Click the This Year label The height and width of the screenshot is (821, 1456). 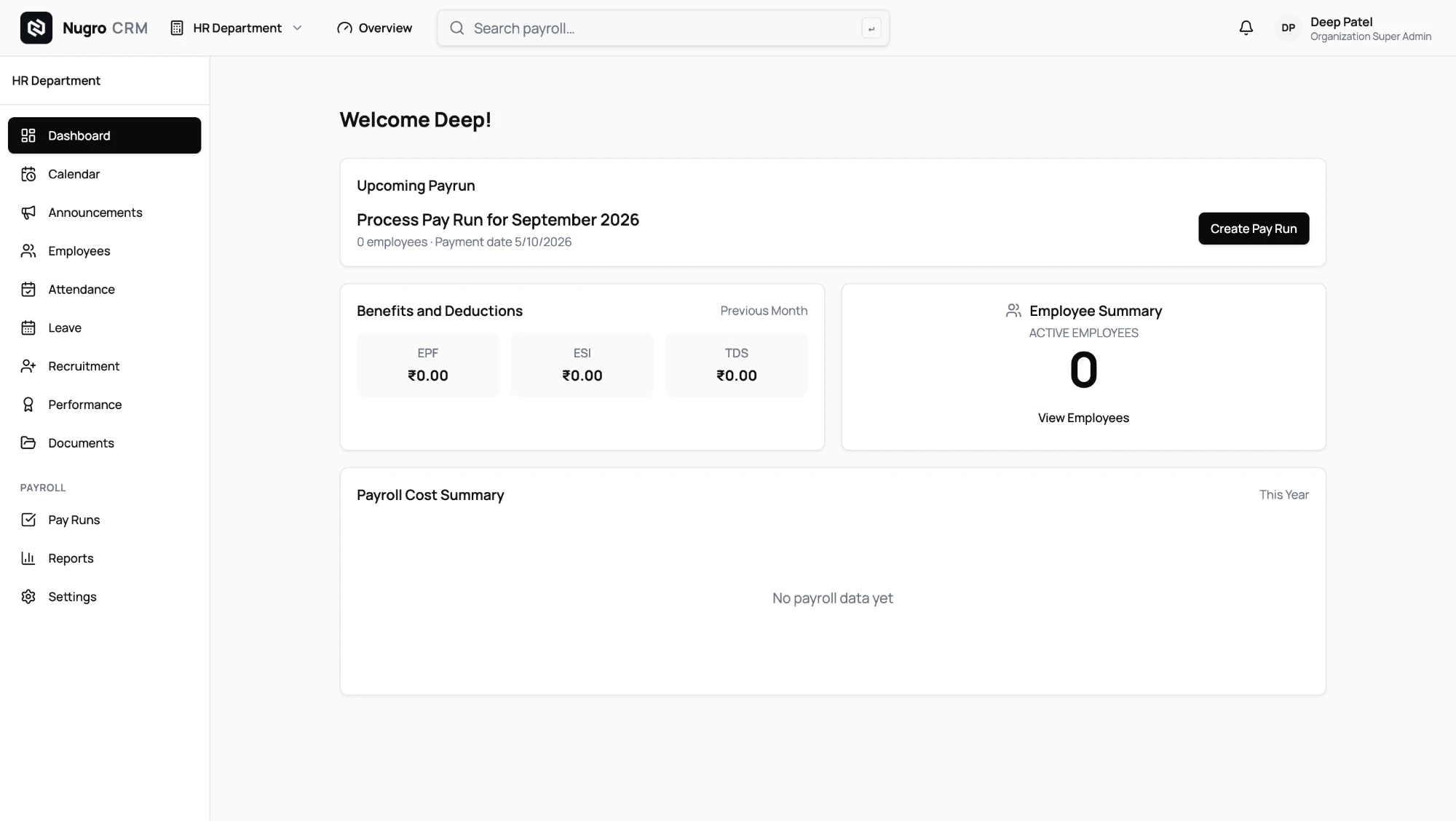pos(1284,495)
